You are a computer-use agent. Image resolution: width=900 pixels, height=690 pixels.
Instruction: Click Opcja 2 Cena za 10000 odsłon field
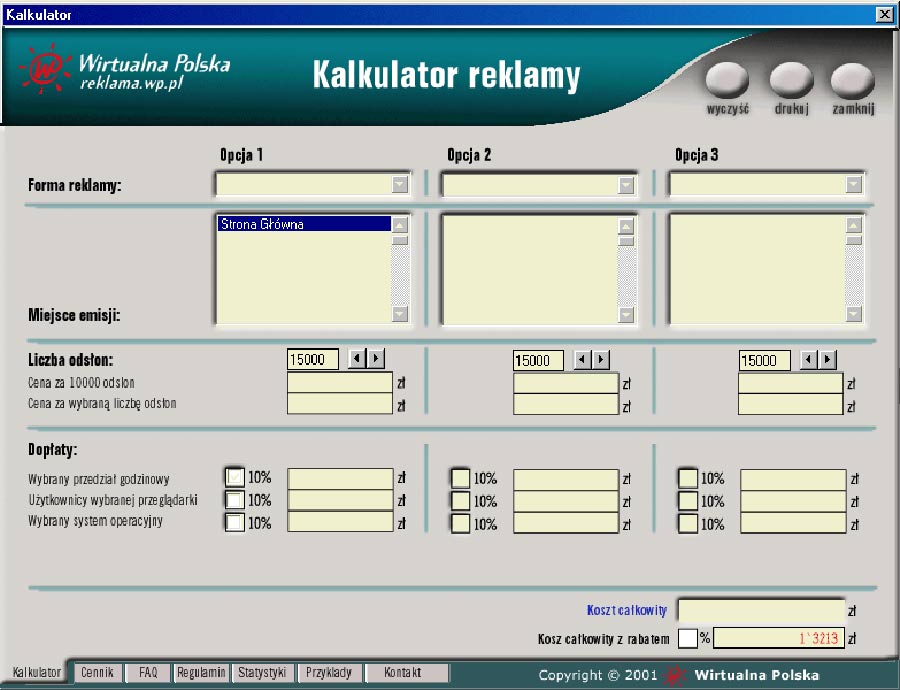(x=565, y=383)
